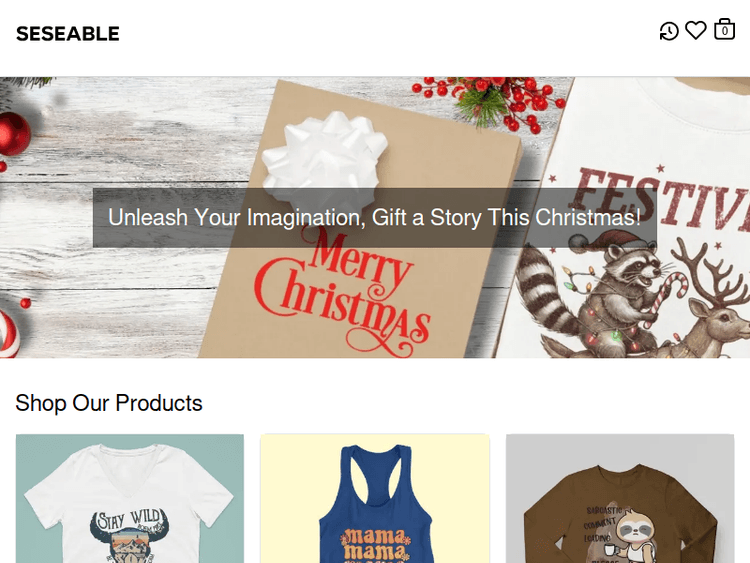Screen dimensions: 750x563
Task: Click the 'Shop Our Products' heading
Action: 109,403
